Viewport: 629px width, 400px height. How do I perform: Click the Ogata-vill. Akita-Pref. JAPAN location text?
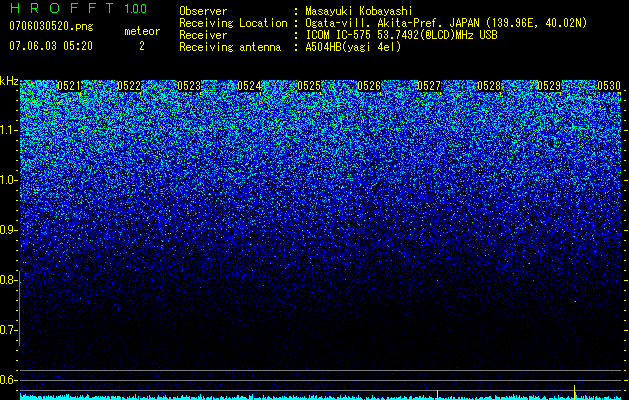click(446, 23)
